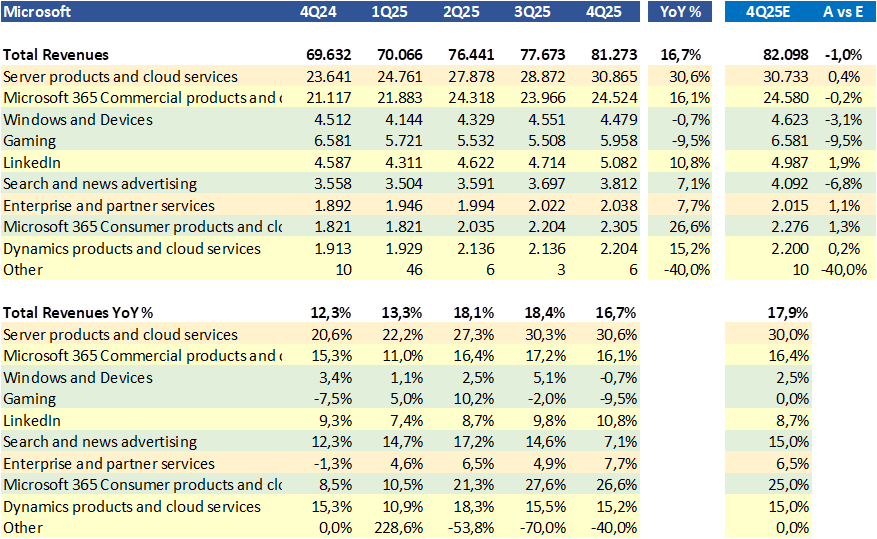Select the '0,4%' A vs E cell
Screen dimensions: 877x539
845,77
